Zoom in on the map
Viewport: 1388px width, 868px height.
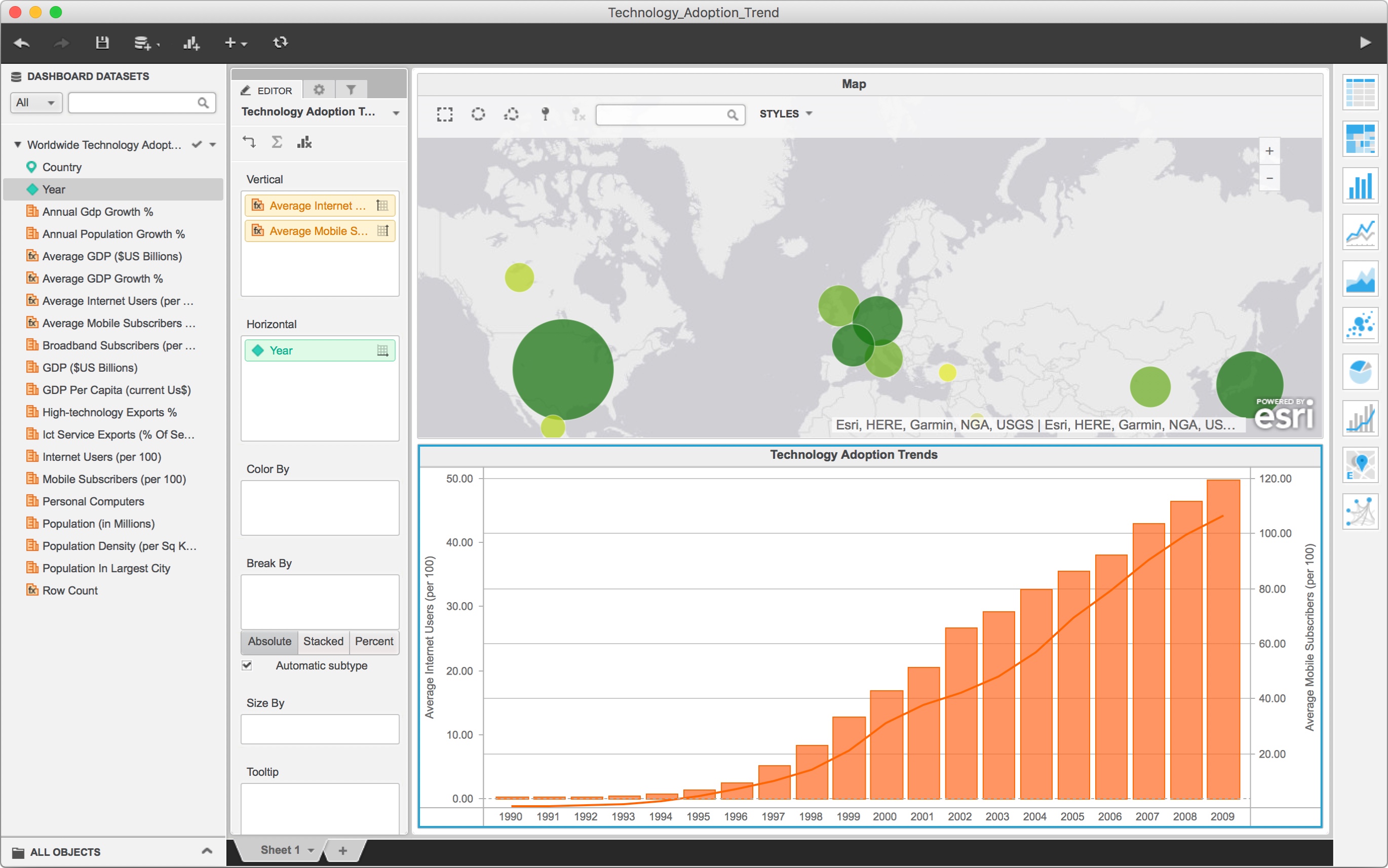pyautogui.click(x=1269, y=151)
